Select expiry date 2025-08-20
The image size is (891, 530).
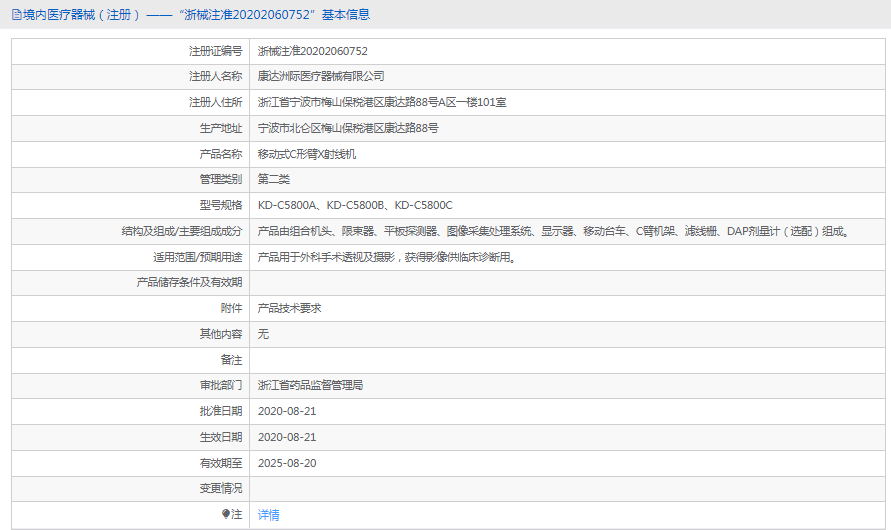click(287, 464)
